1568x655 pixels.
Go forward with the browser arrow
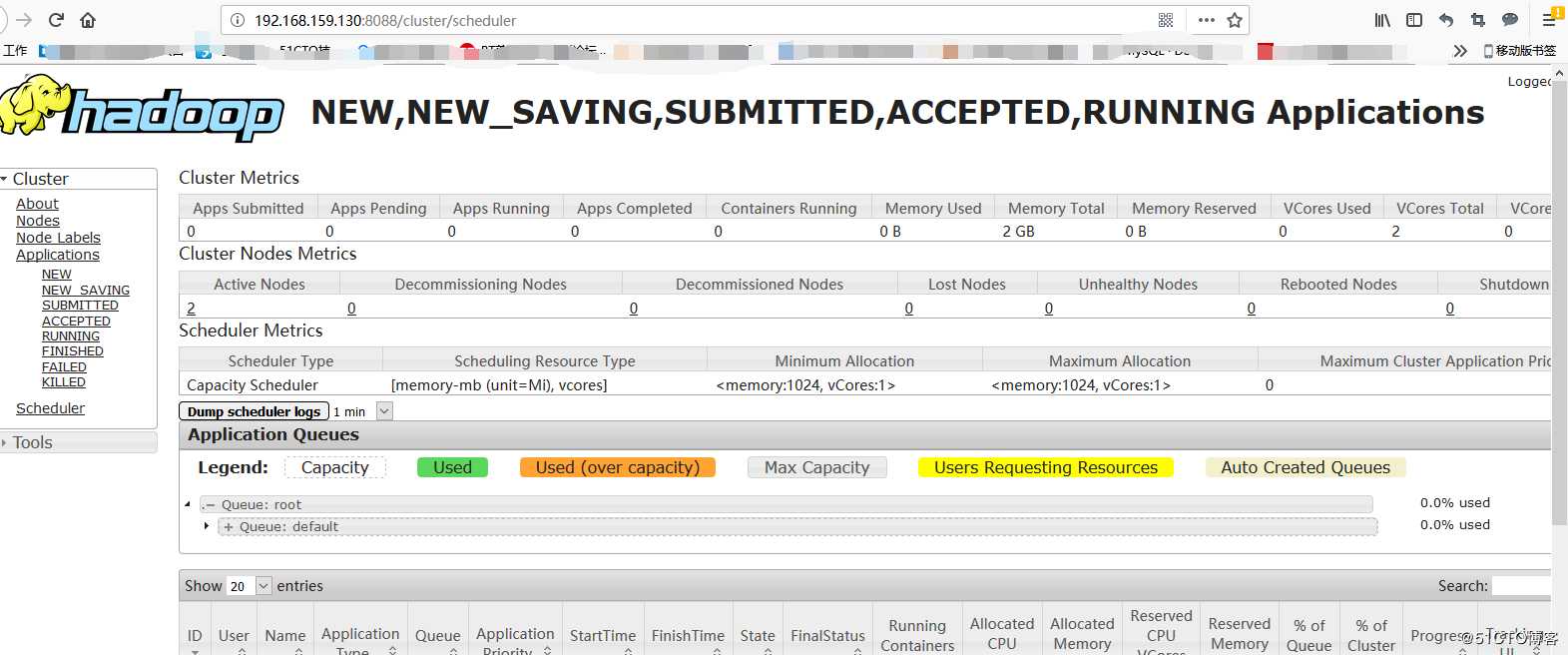pos(24,20)
